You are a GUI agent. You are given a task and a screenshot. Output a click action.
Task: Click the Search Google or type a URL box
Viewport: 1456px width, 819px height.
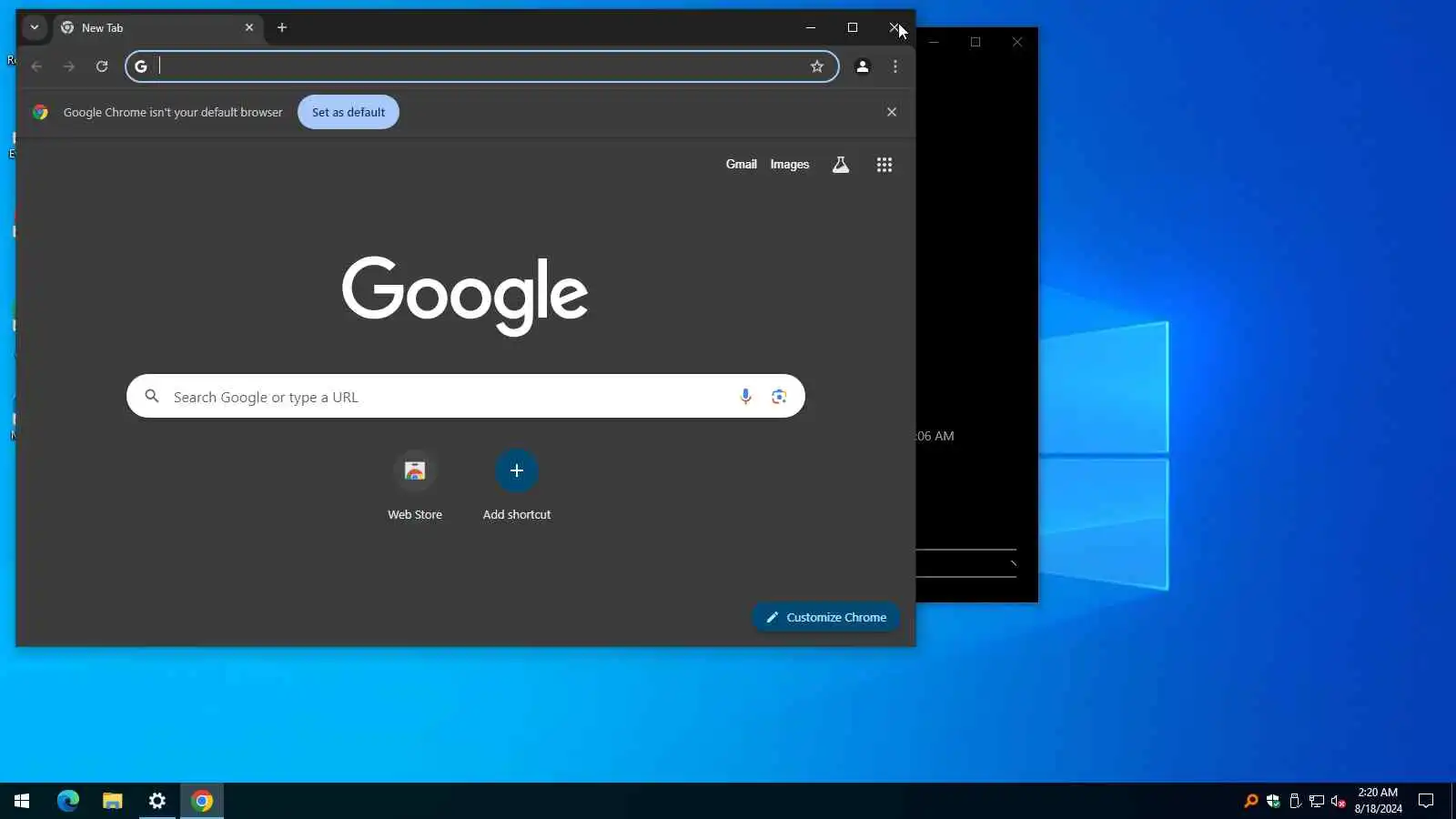tap(466, 397)
